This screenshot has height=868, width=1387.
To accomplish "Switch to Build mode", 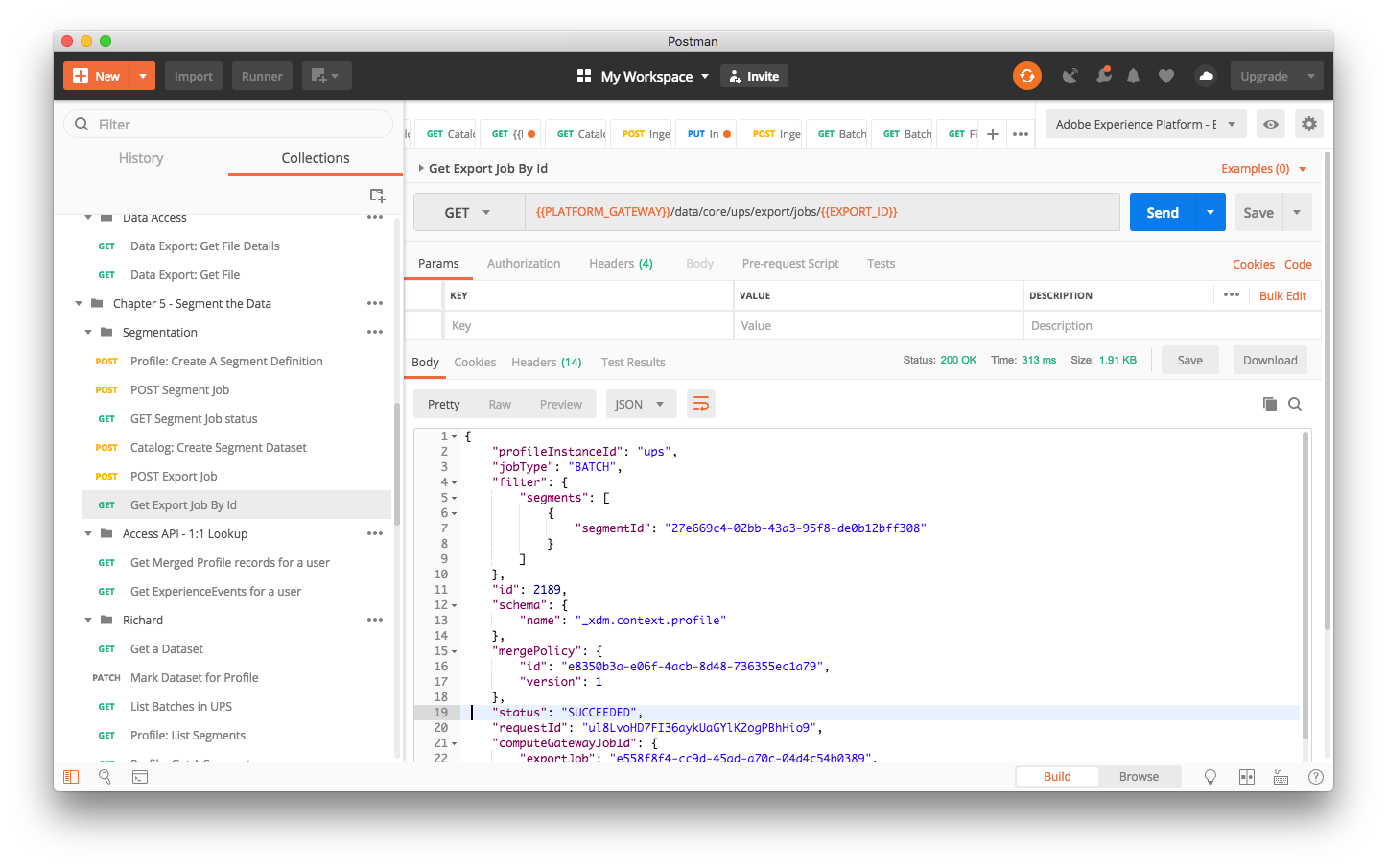I will (x=1057, y=777).
